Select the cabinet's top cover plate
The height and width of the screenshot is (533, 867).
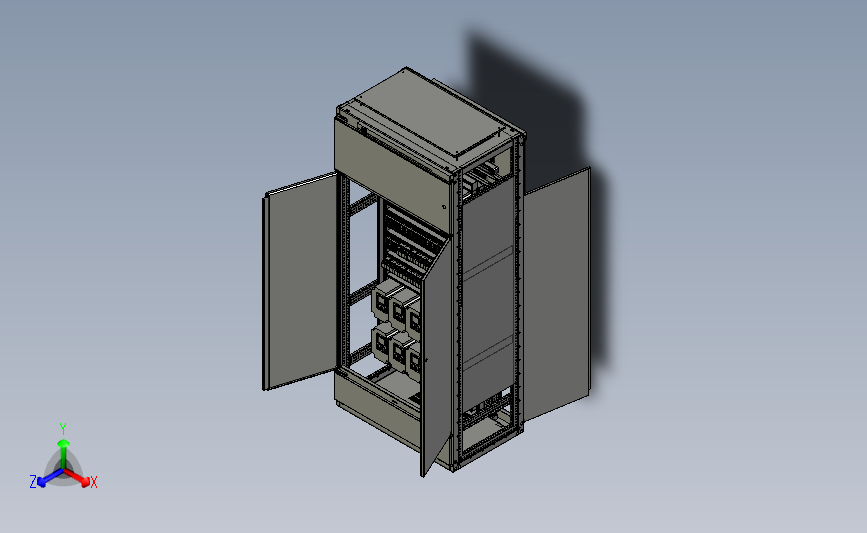pyautogui.click(x=431, y=114)
